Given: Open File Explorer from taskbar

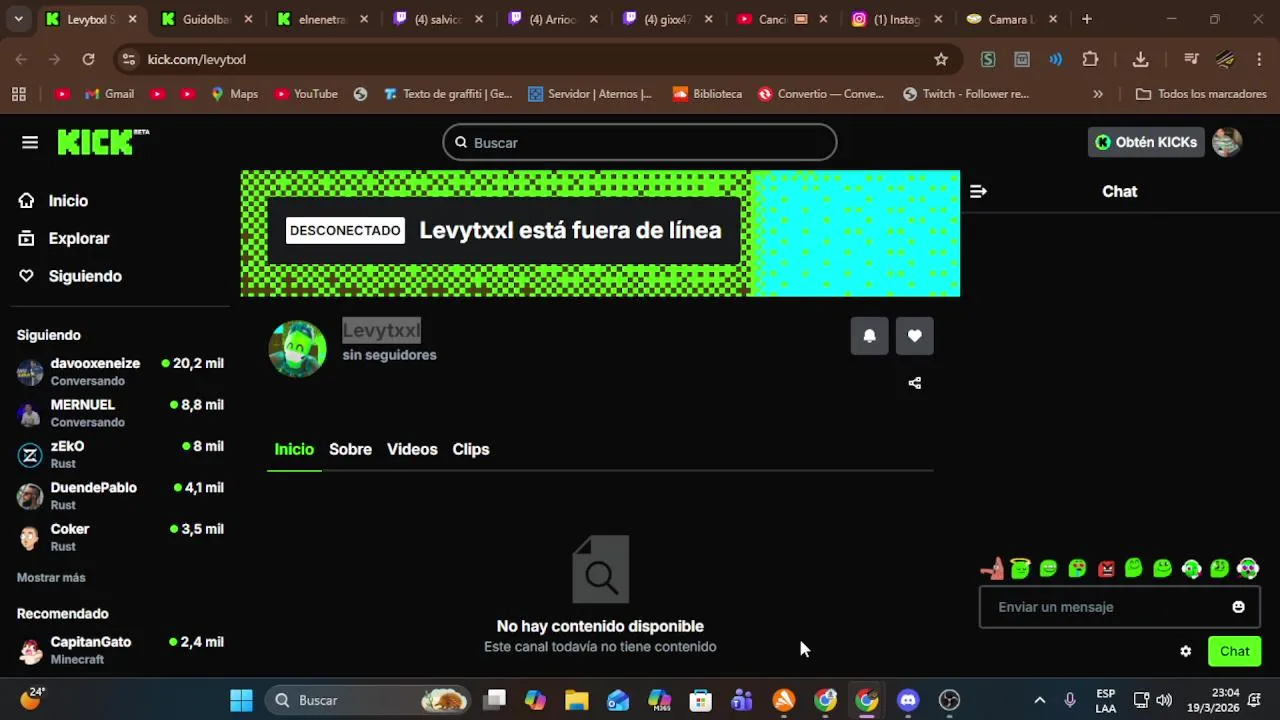Looking at the screenshot, I should pos(576,700).
